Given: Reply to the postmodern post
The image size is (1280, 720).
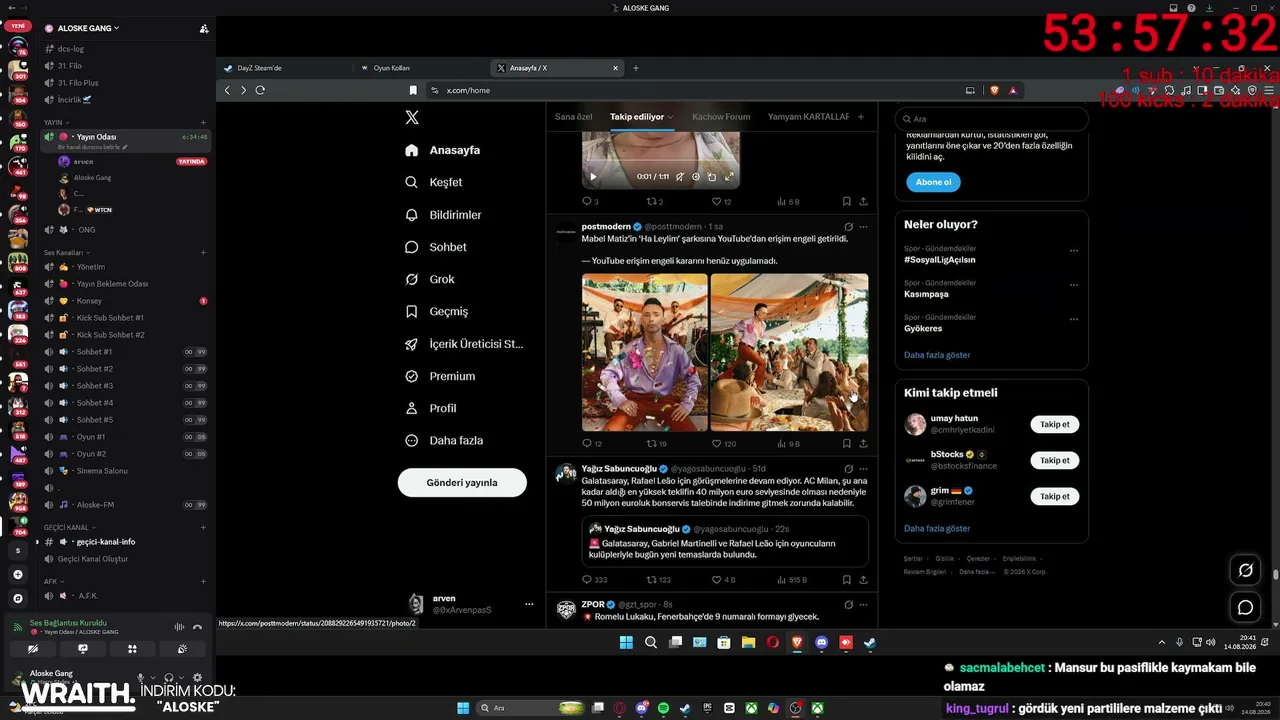Looking at the screenshot, I should pos(587,443).
